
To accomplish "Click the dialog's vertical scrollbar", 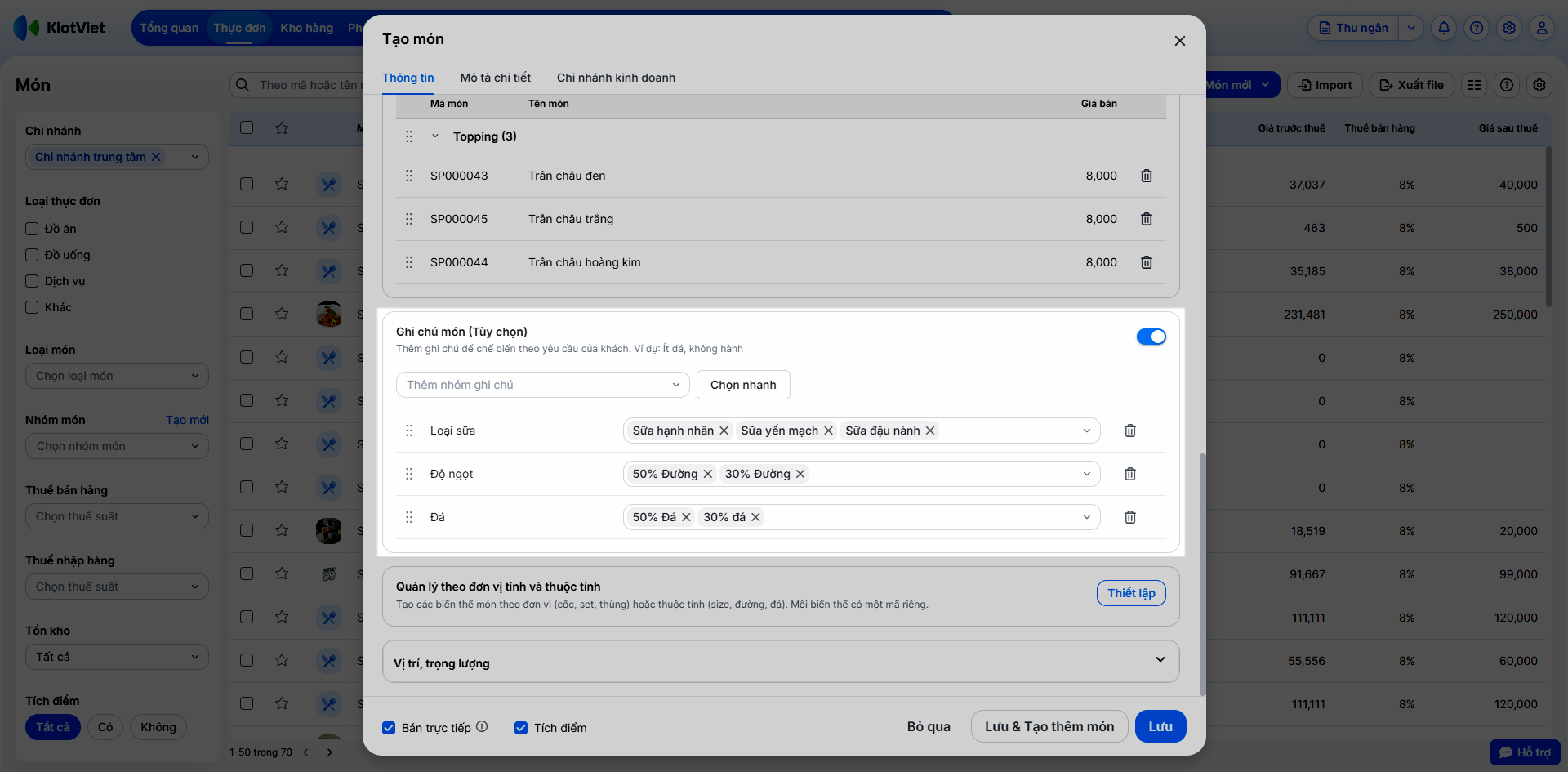I will pyautogui.click(x=1202, y=572).
